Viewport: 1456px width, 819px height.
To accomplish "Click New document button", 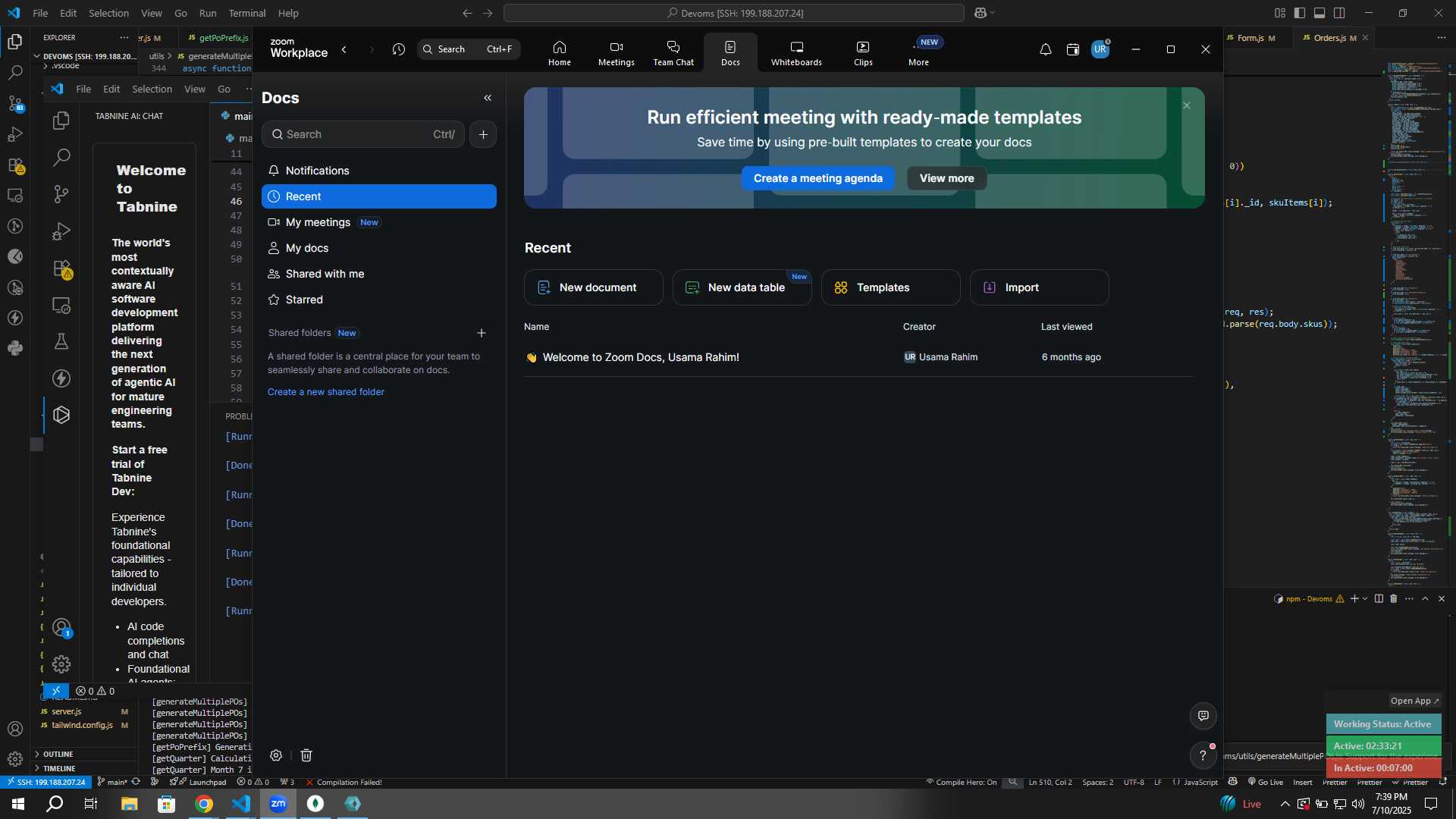I will [x=593, y=287].
